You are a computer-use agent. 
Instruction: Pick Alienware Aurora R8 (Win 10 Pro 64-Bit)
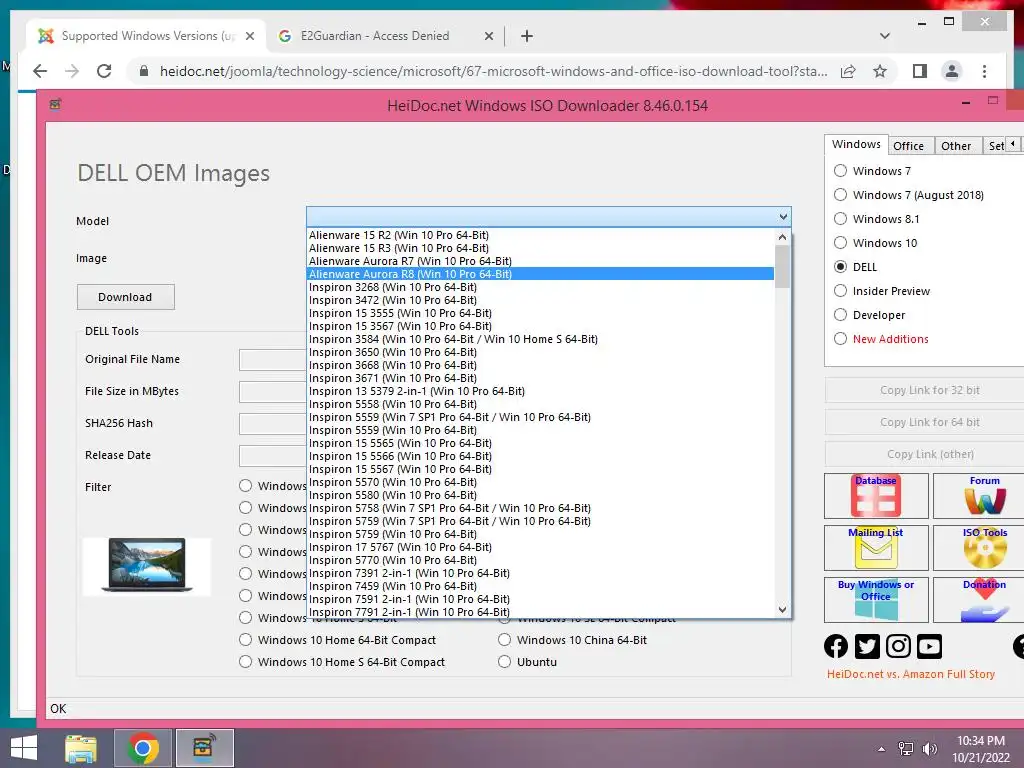pyautogui.click(x=540, y=274)
